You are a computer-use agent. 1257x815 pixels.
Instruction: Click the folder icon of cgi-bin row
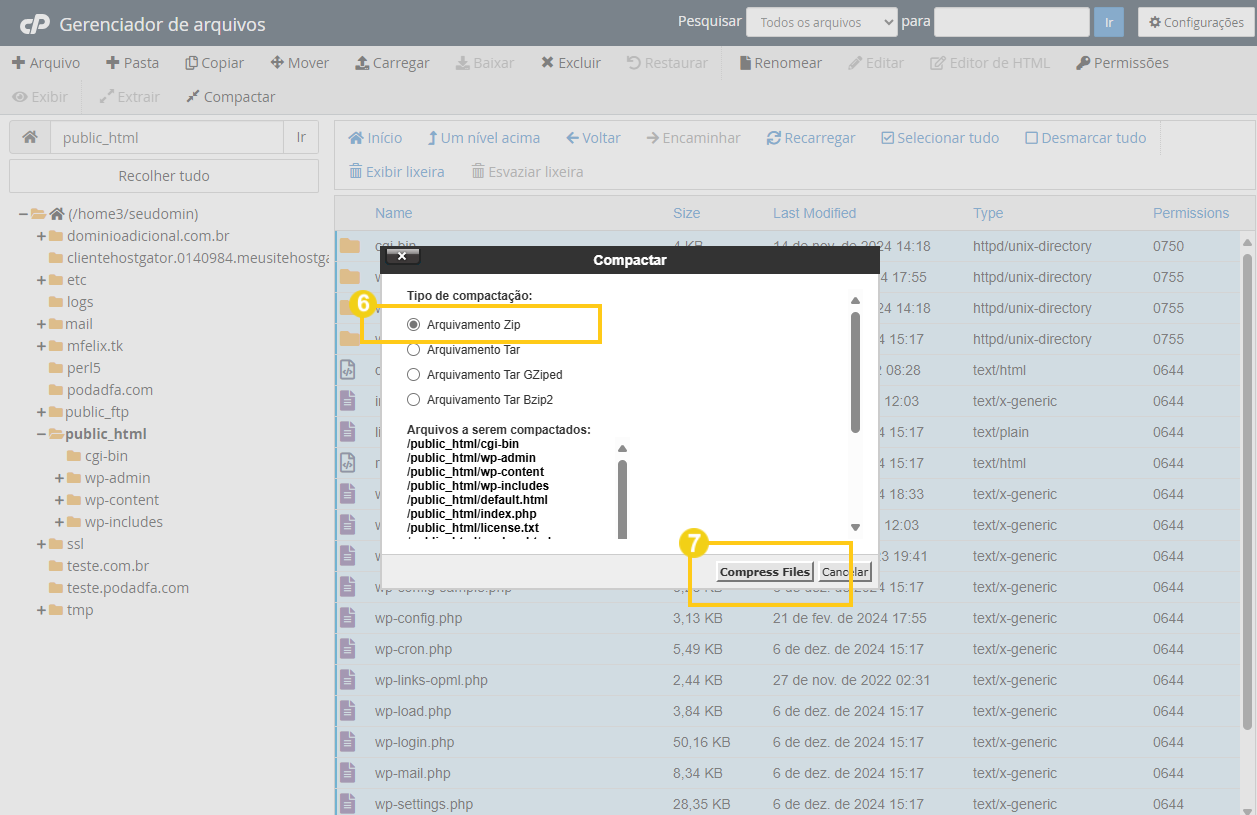(349, 246)
